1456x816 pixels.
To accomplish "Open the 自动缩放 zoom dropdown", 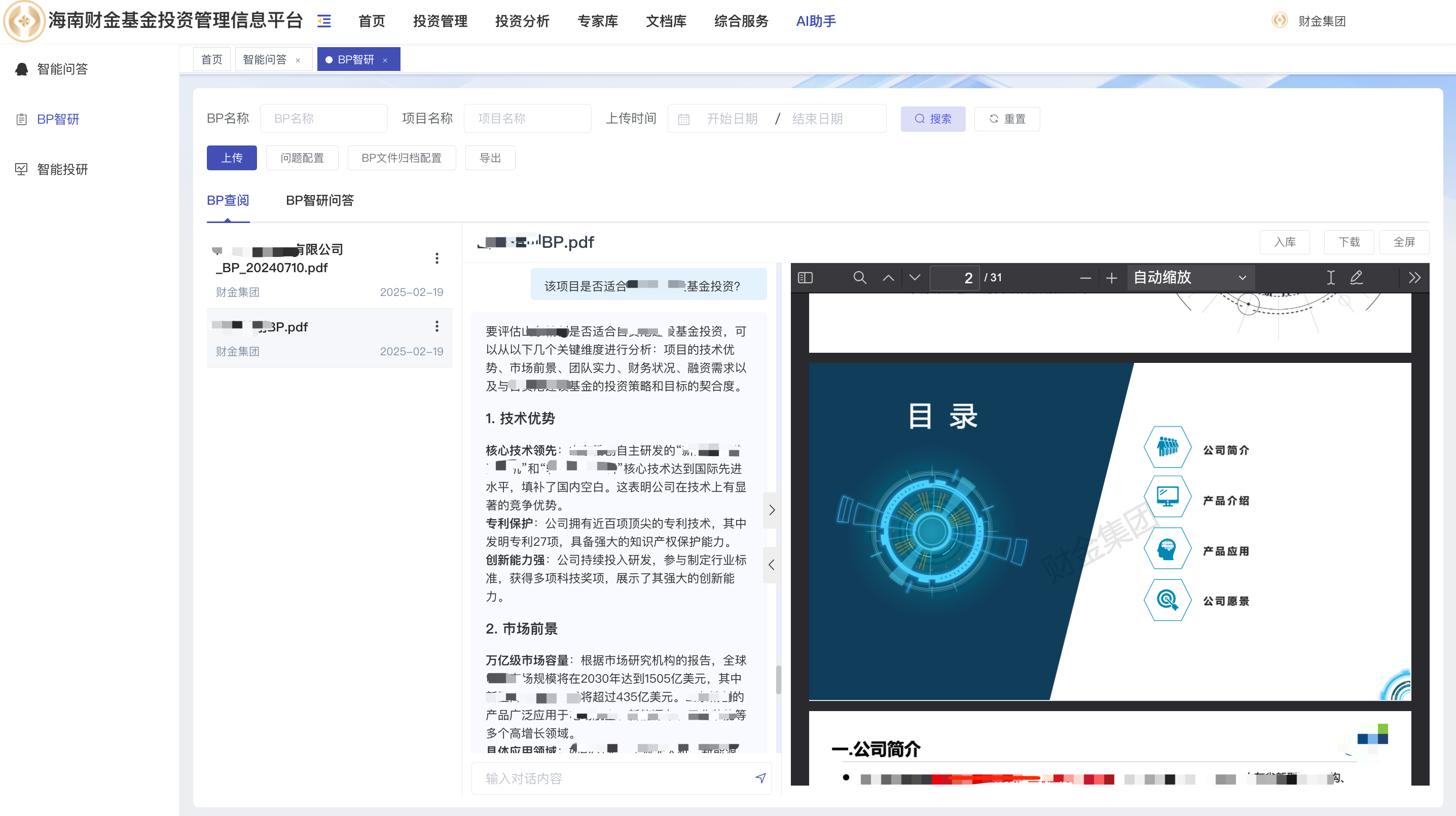I will pos(1190,277).
